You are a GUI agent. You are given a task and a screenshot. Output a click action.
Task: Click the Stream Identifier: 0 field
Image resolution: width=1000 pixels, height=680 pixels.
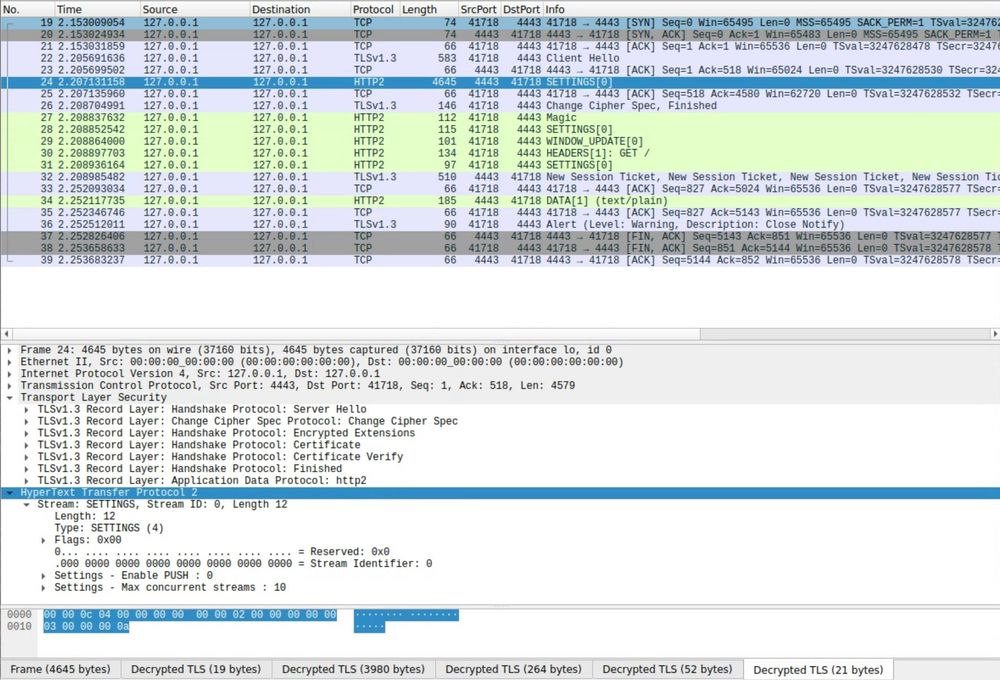(243, 564)
